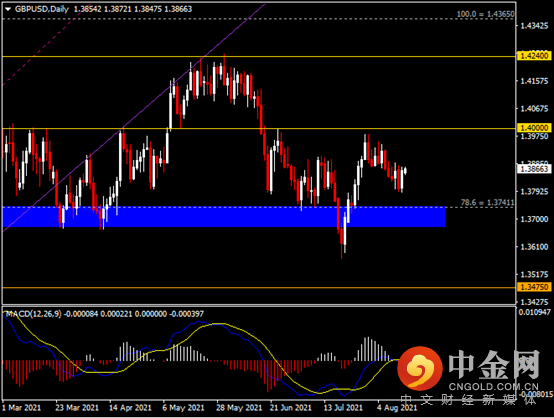
Task: Click the 78.6 = 1.37411 Fibonacci label
Action: (487, 202)
